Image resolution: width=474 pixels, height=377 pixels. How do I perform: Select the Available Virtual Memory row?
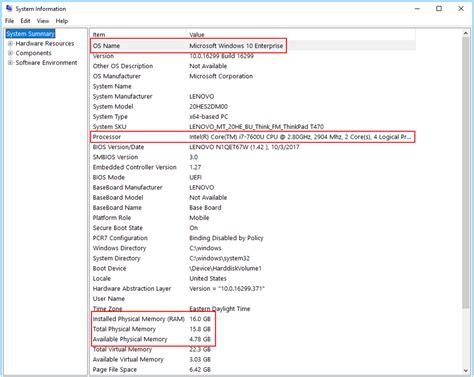tap(253, 359)
